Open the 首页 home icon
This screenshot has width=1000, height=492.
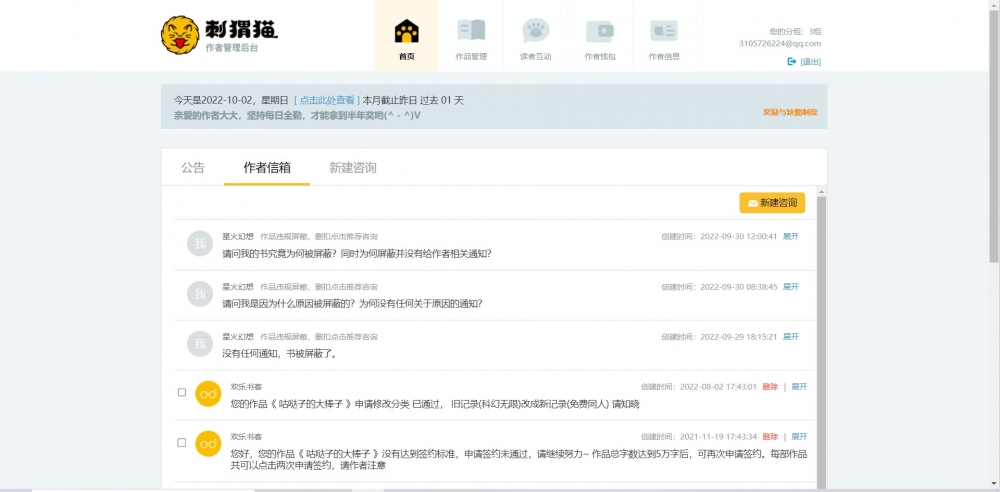click(x=406, y=31)
